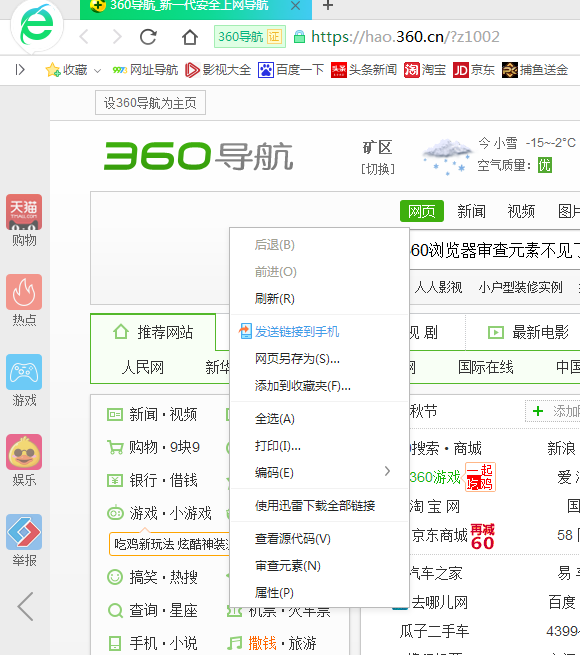580x655 pixels.
Task: Click the green padlock security icon
Action: (x=299, y=37)
